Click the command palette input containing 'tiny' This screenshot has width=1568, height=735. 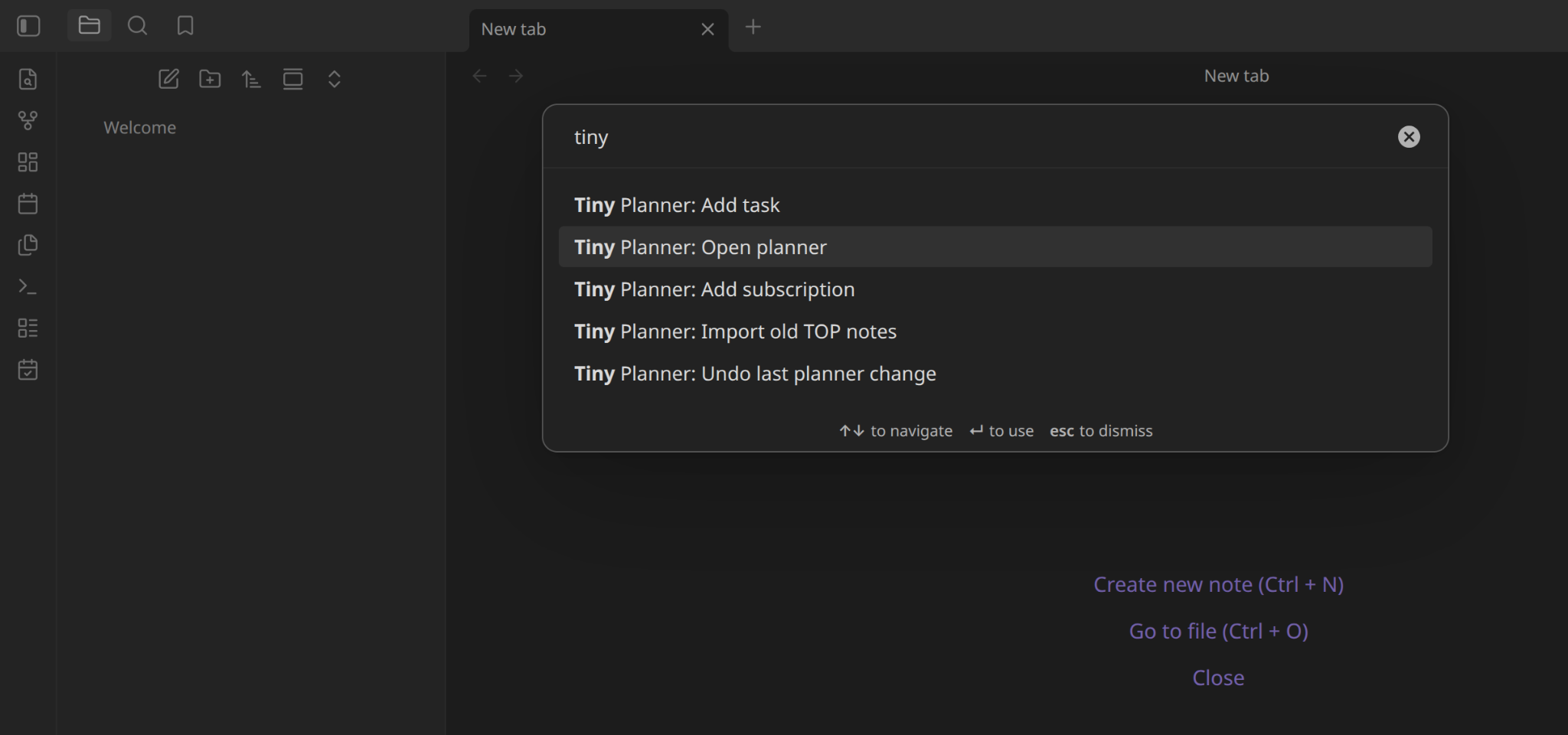(x=980, y=137)
